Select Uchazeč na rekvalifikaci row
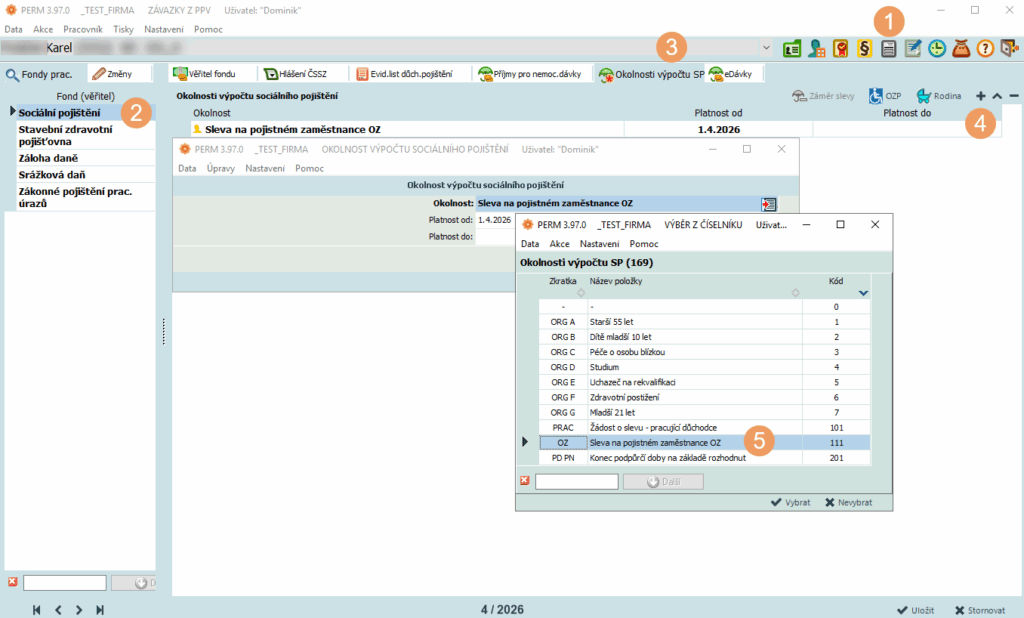This screenshot has width=1024, height=618. [x=705, y=382]
